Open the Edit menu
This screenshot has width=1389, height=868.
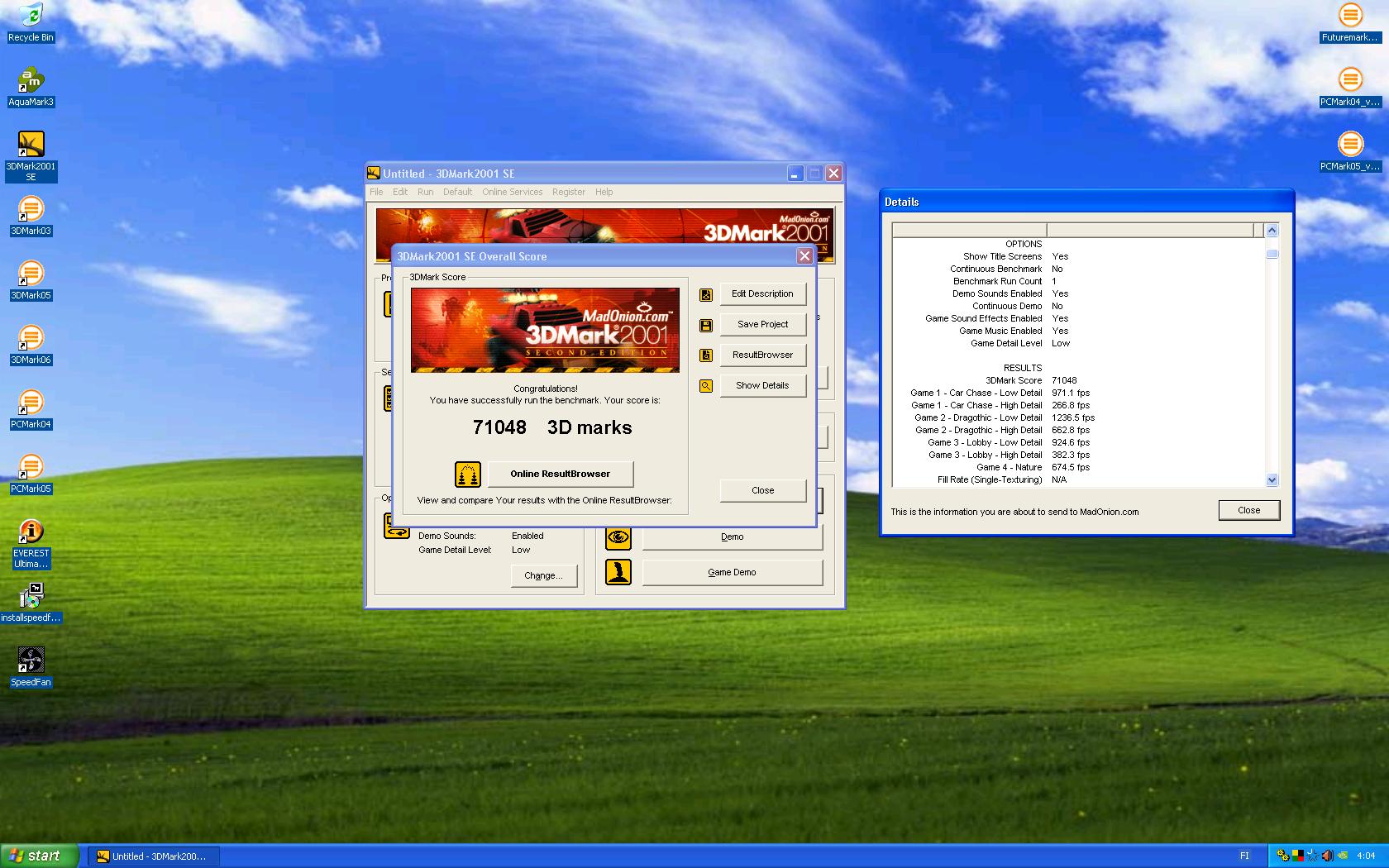click(x=400, y=192)
